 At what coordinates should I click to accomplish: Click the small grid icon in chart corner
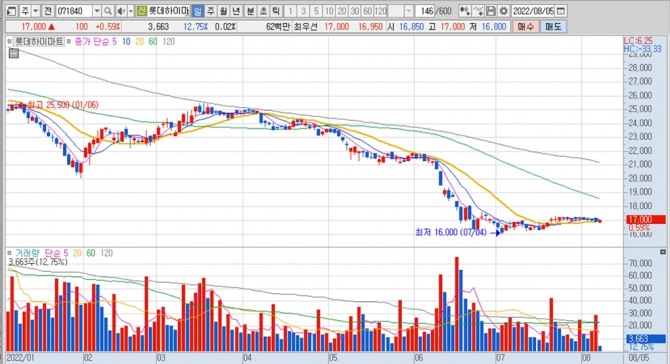coord(14,53)
